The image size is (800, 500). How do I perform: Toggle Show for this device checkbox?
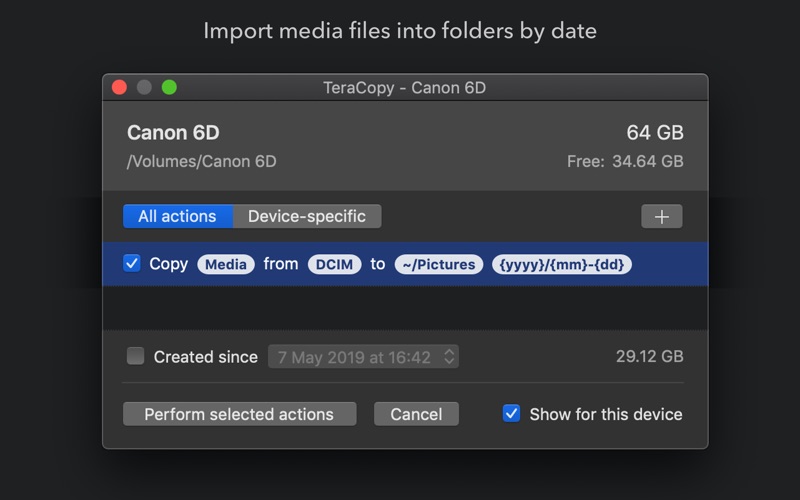(511, 413)
